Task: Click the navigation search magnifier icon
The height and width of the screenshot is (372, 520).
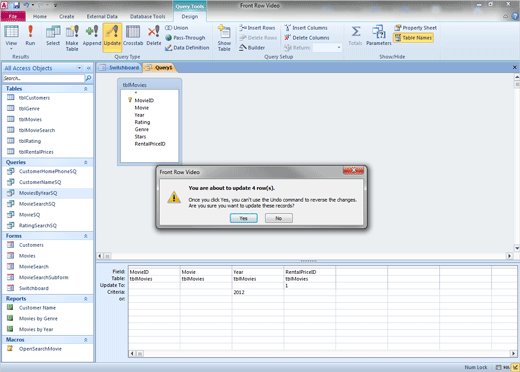Action: [x=88, y=78]
